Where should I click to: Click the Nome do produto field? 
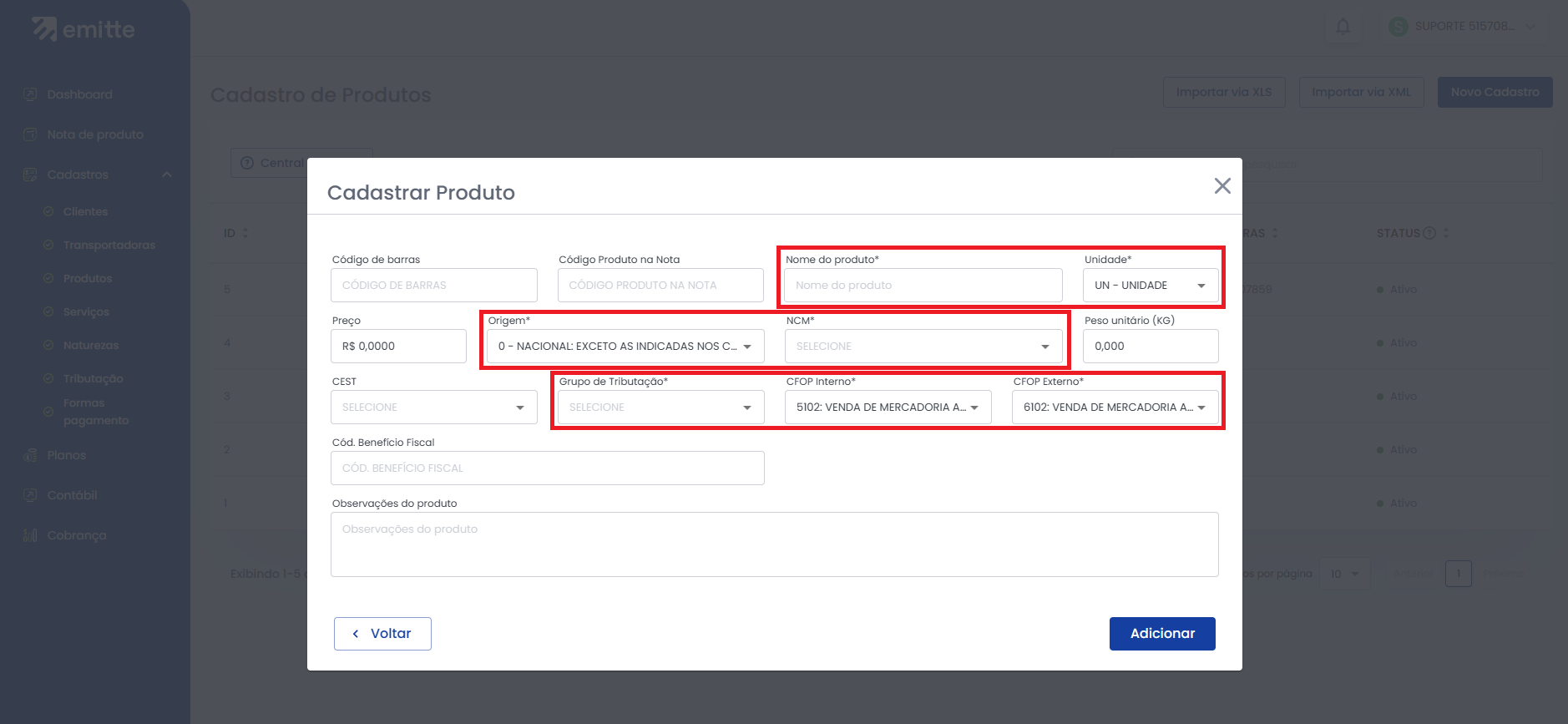coord(923,286)
